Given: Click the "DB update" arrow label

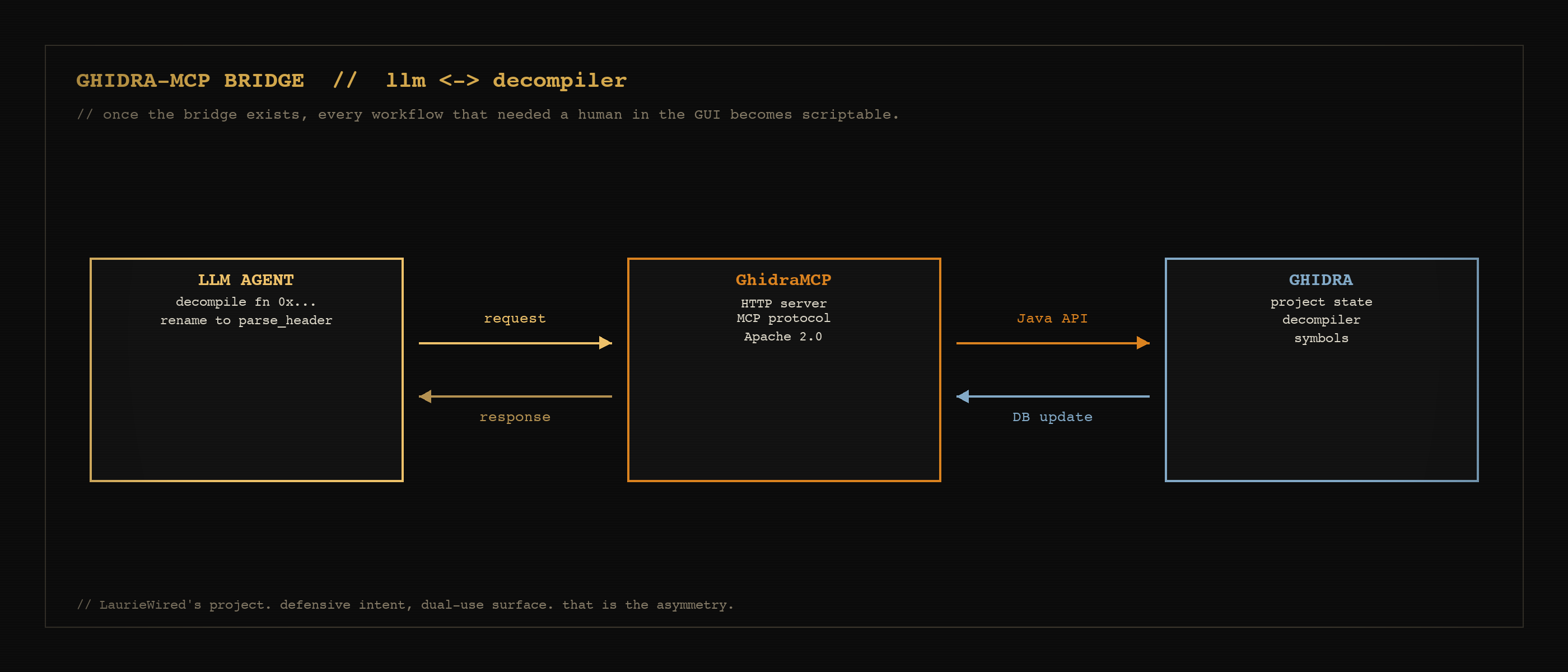Looking at the screenshot, I should coord(1052,417).
